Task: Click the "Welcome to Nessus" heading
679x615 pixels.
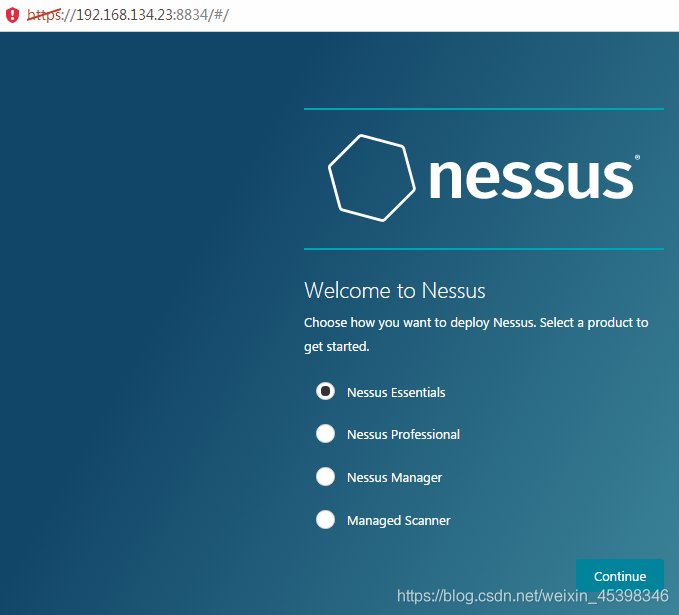Action: coord(394,291)
